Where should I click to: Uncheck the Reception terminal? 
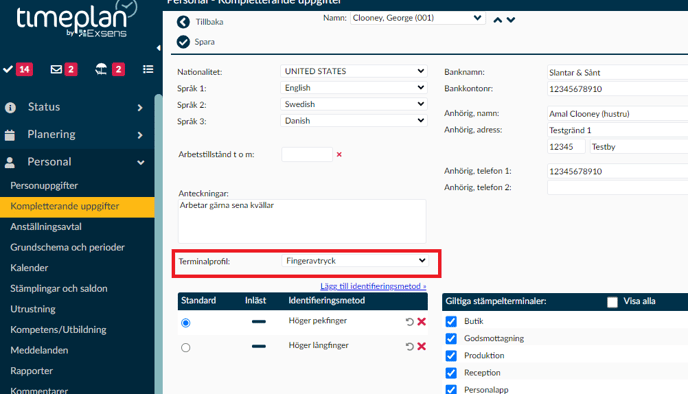coord(451,373)
